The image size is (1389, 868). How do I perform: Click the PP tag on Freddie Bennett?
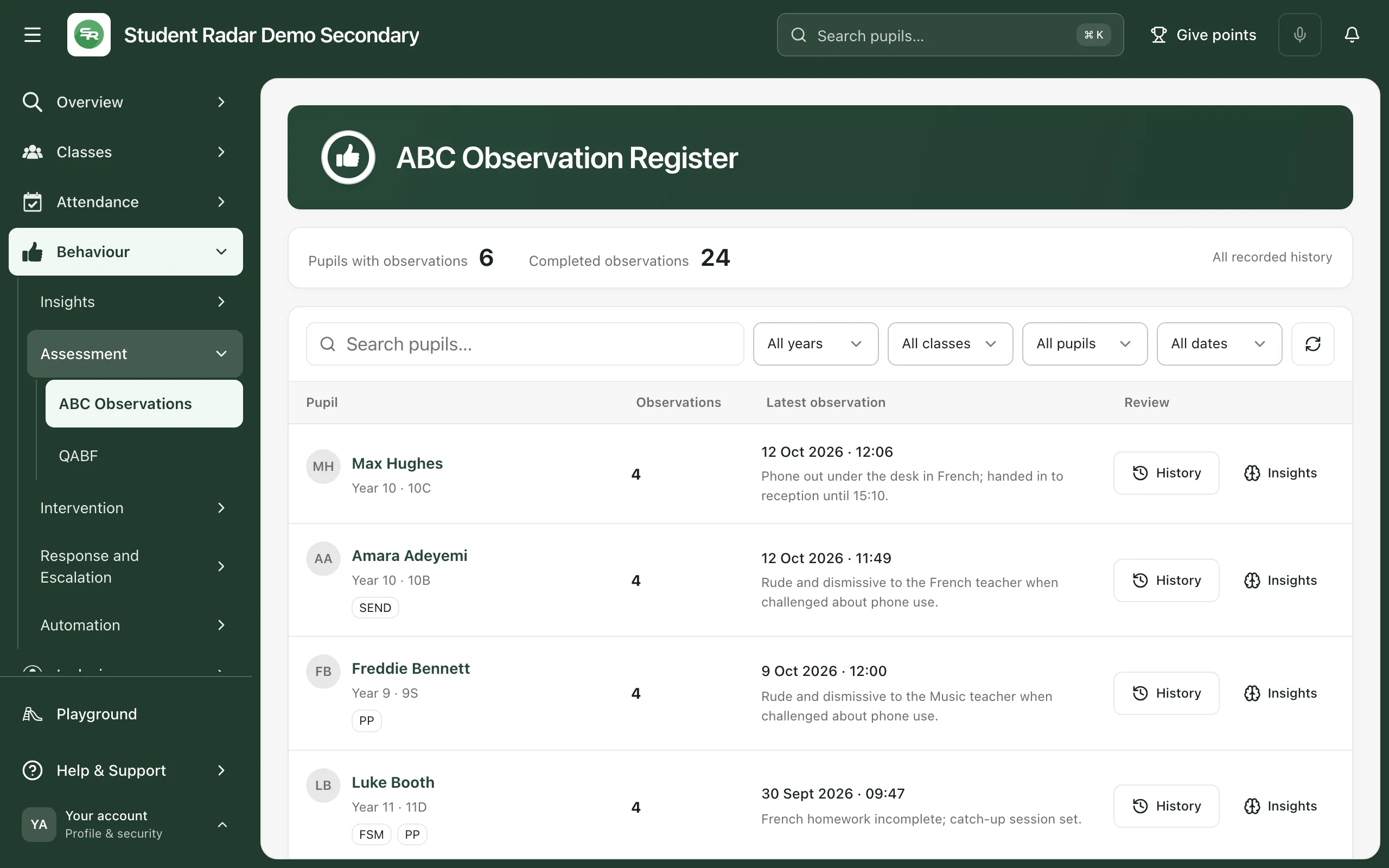pos(366,720)
